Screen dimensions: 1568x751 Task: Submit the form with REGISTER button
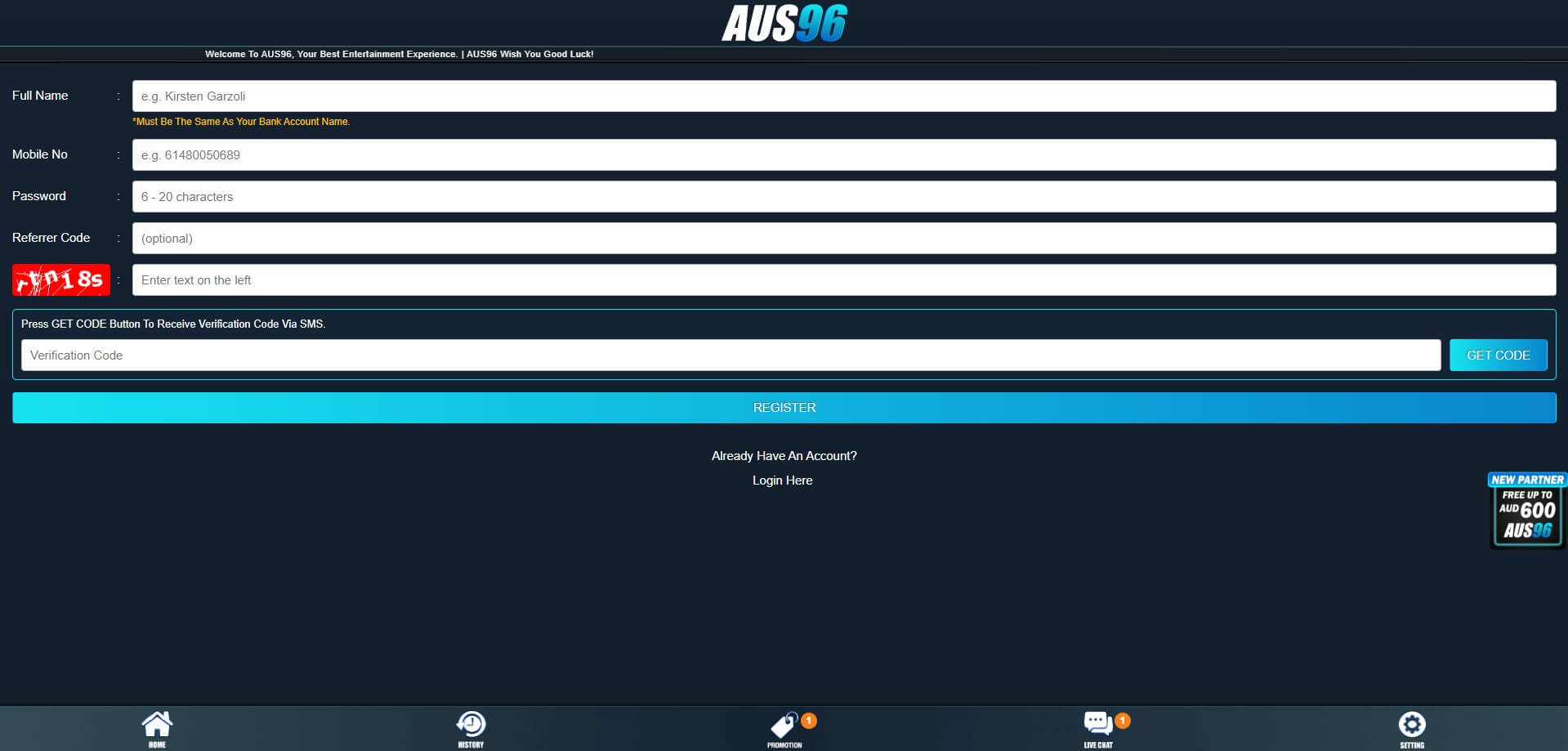click(784, 408)
